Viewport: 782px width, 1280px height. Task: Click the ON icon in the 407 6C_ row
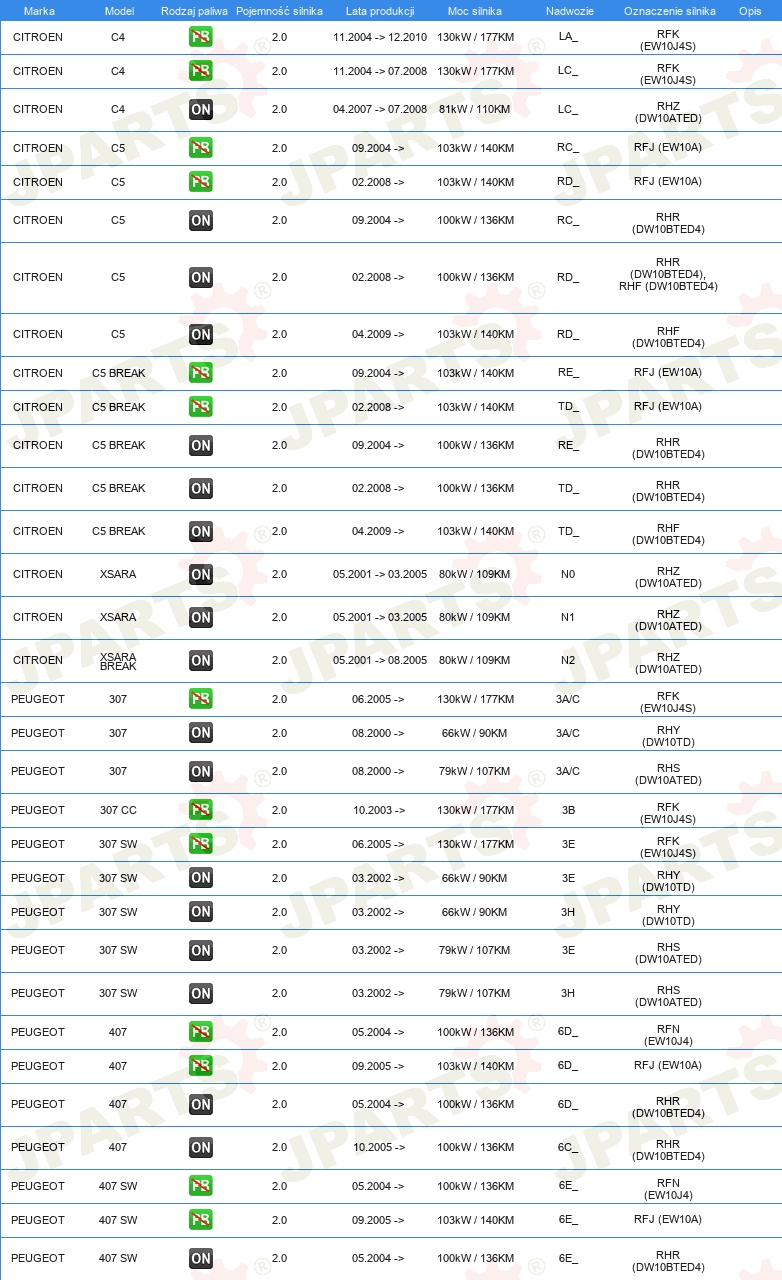200,1147
